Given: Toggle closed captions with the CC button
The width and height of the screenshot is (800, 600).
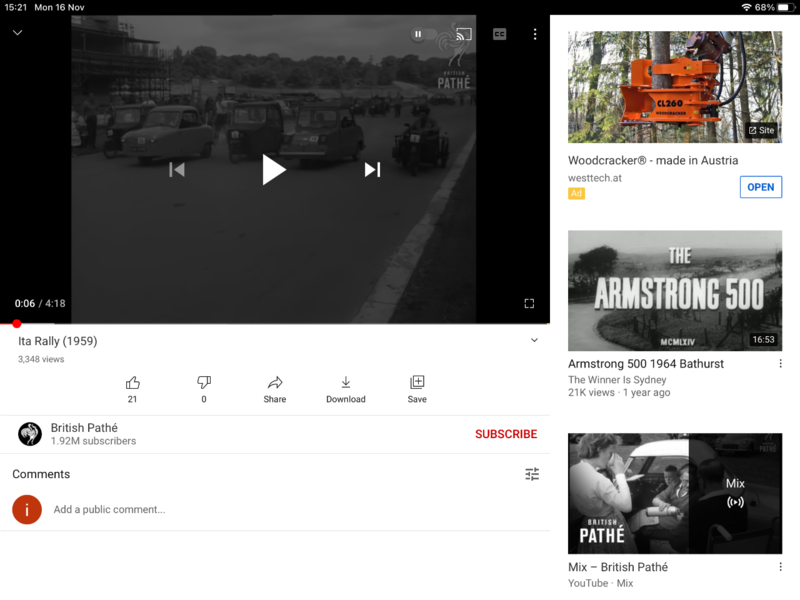Looking at the screenshot, I should [x=499, y=34].
